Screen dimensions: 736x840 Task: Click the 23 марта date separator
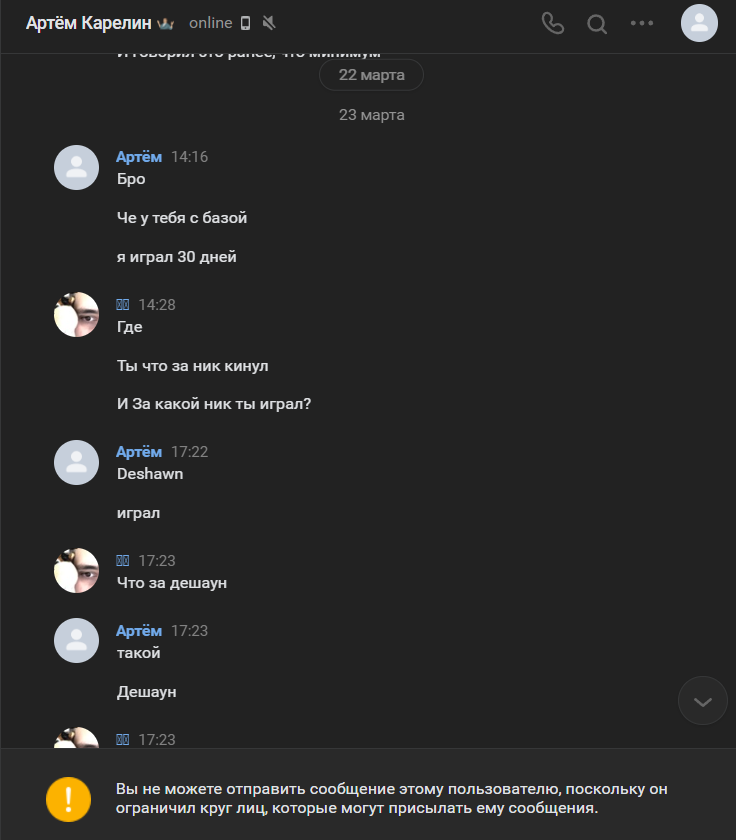[x=371, y=115]
